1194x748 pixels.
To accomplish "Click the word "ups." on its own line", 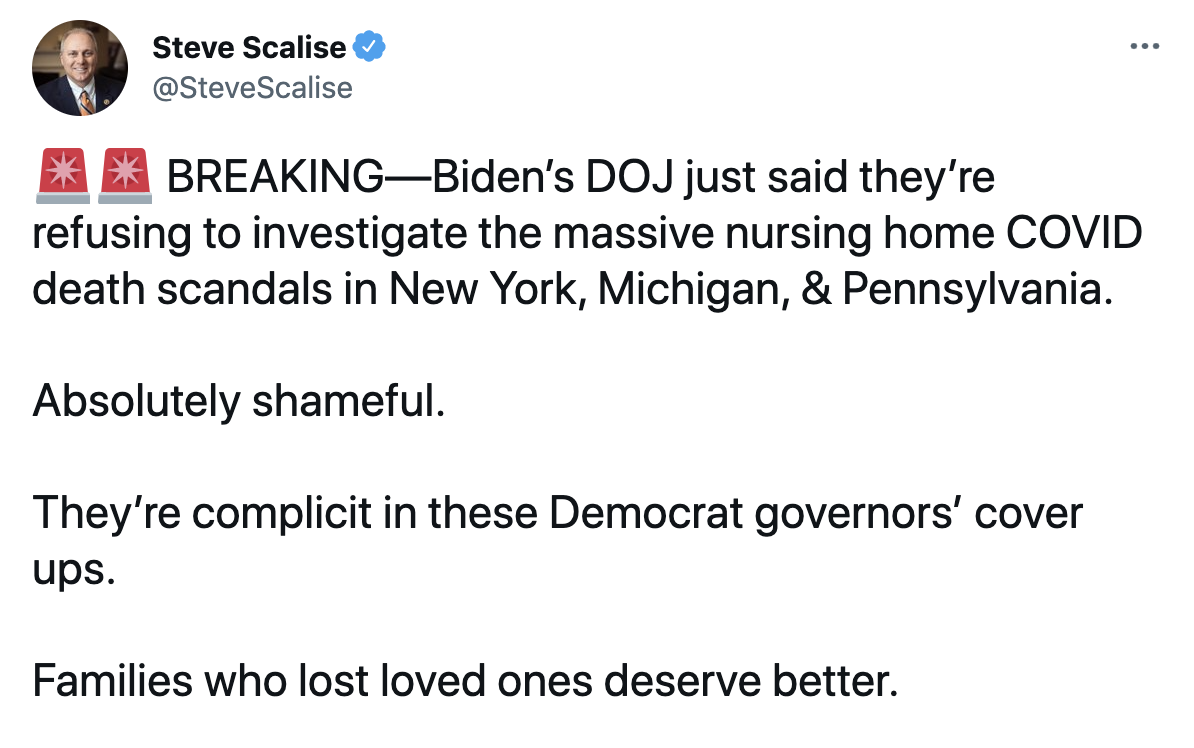I will (73, 570).
